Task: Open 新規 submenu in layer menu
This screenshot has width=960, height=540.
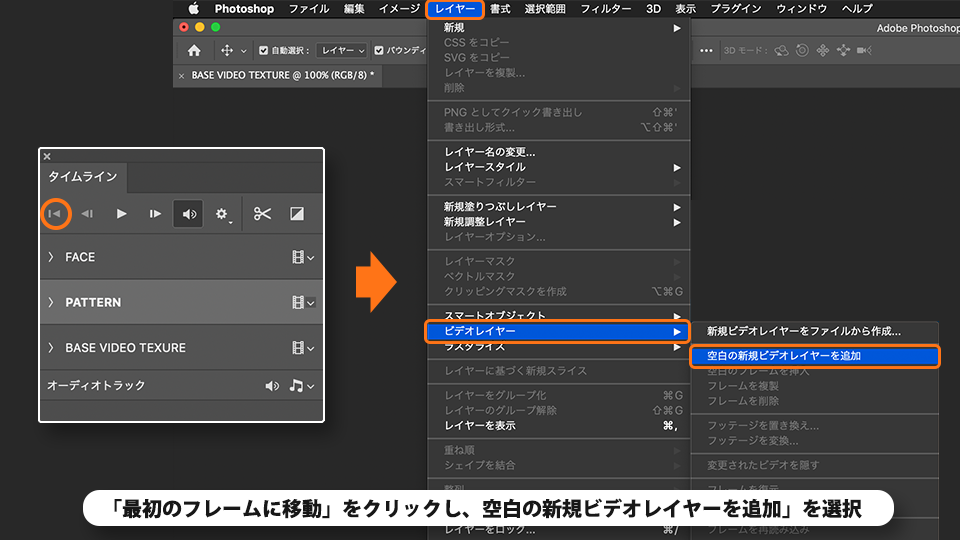Action: [559, 28]
